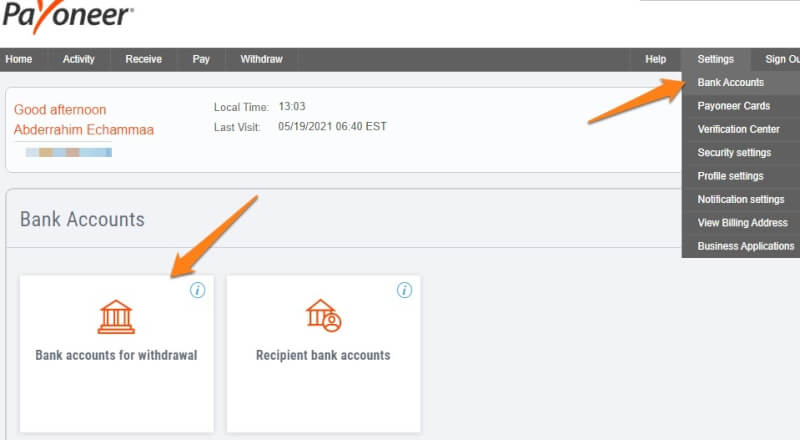
Task: Open info icon on Recipient bank accounts card
Action: 404,290
